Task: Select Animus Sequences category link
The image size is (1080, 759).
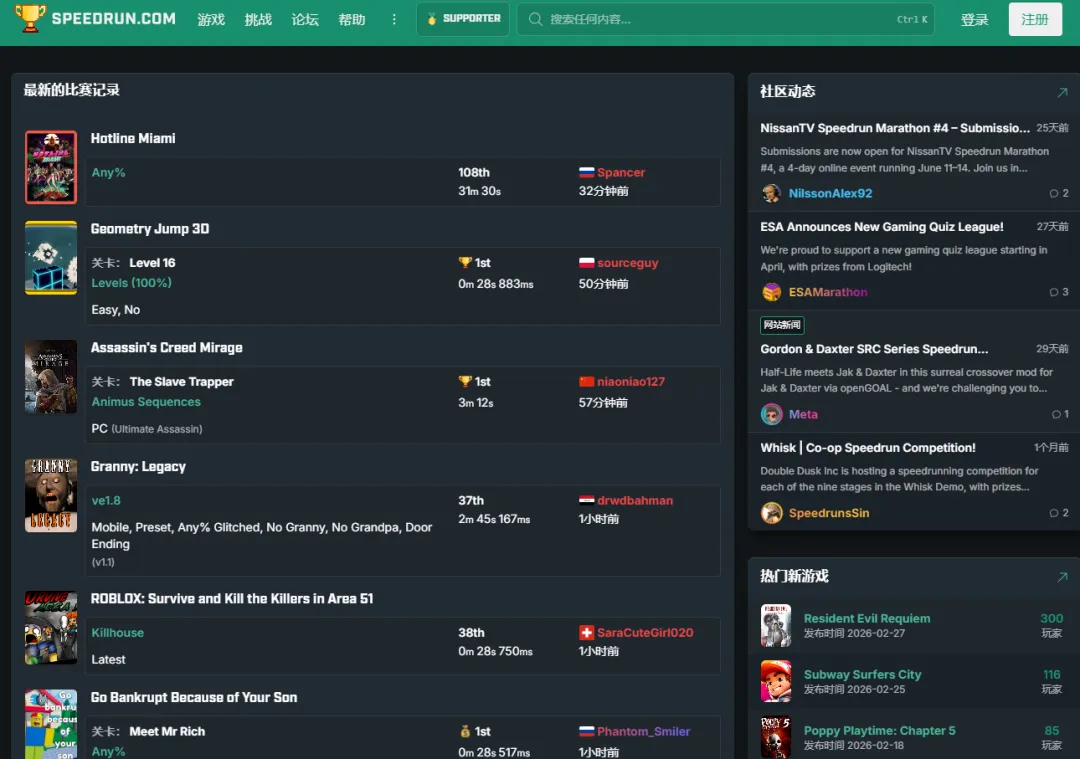Action: [x=146, y=402]
